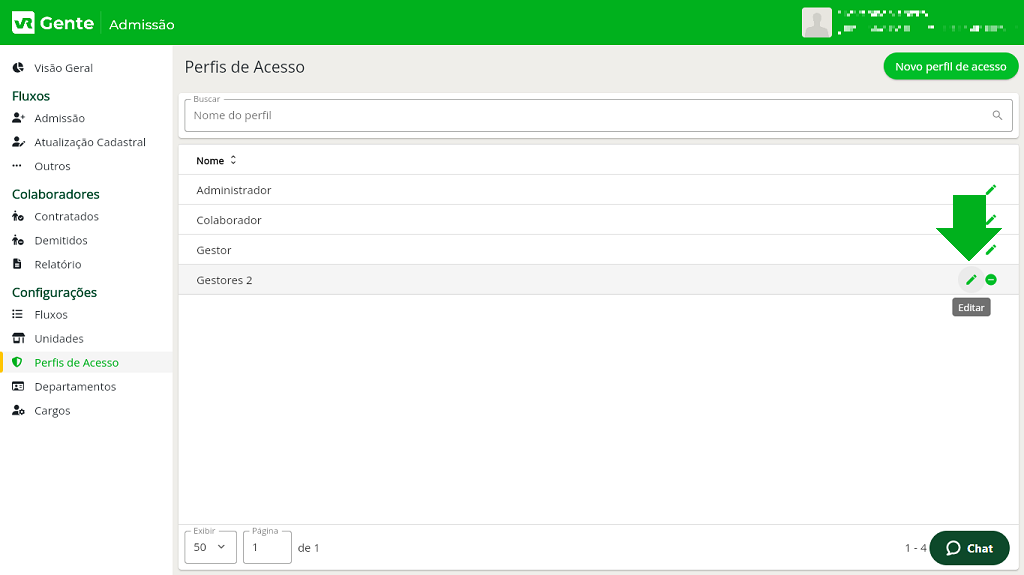Screen dimensions: 1024x575
Task: Go to Atualização Cadastral
Action: coord(89,142)
